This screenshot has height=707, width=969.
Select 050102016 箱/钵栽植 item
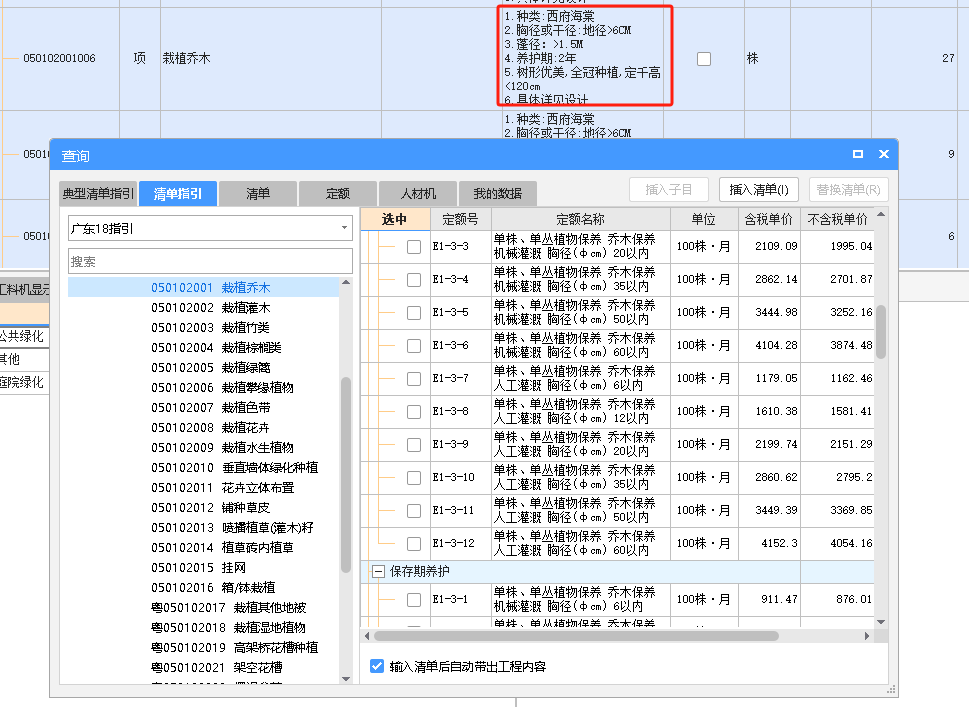[213, 587]
